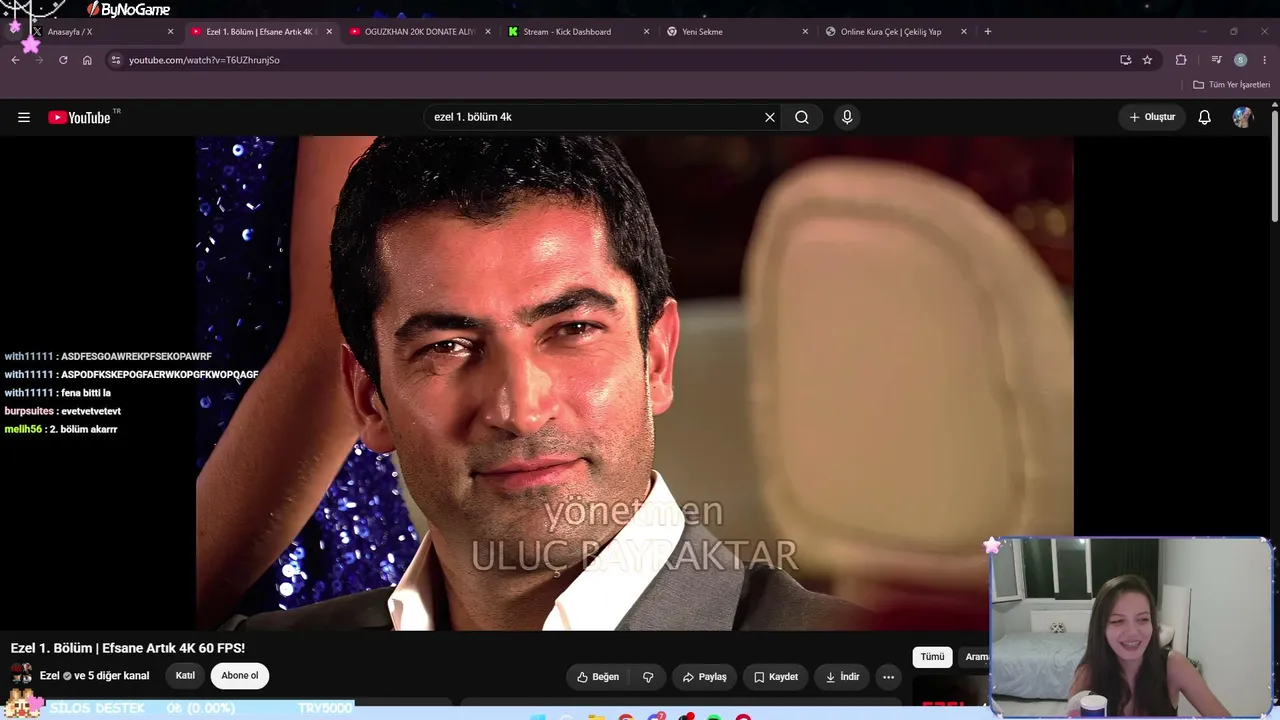Viewport: 1280px width, 720px height.
Task: Open Tüm Yer İşaretleri bookmarks folder
Action: 1231,85
